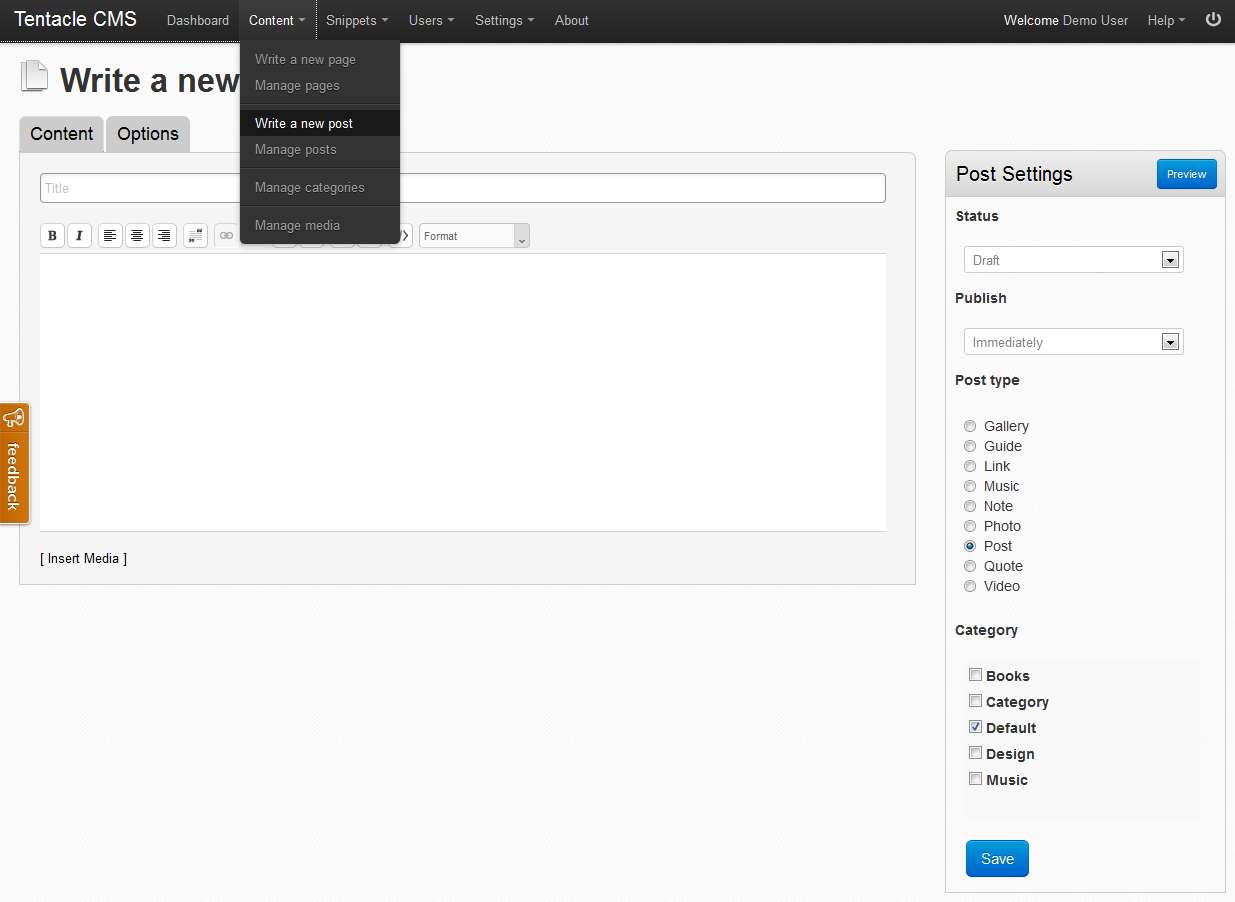Align text left in the editor
The height and width of the screenshot is (902, 1235).
pos(110,236)
